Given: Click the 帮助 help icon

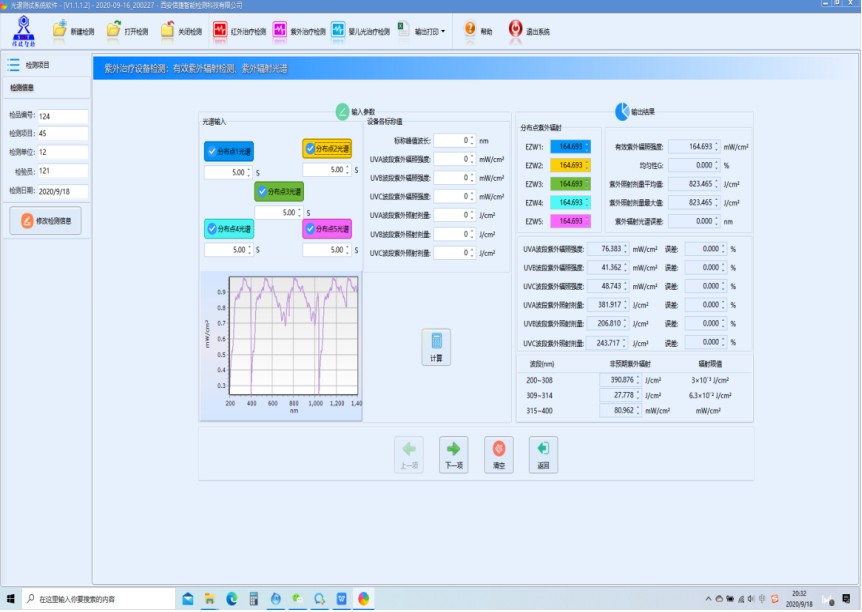Looking at the screenshot, I should (470, 31).
